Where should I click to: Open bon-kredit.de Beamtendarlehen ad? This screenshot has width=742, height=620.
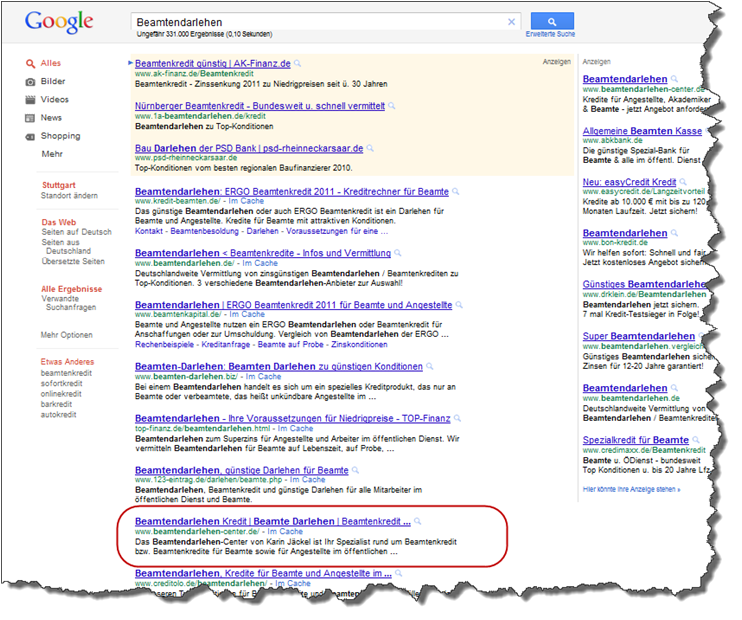pos(625,233)
